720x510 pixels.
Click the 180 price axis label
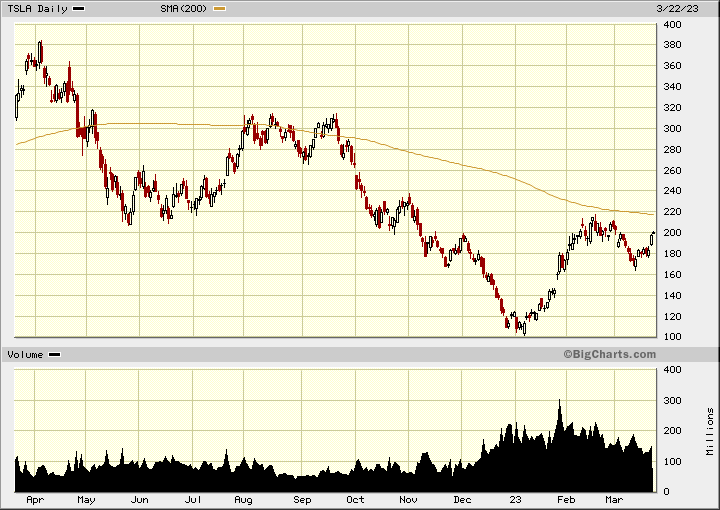coord(672,254)
